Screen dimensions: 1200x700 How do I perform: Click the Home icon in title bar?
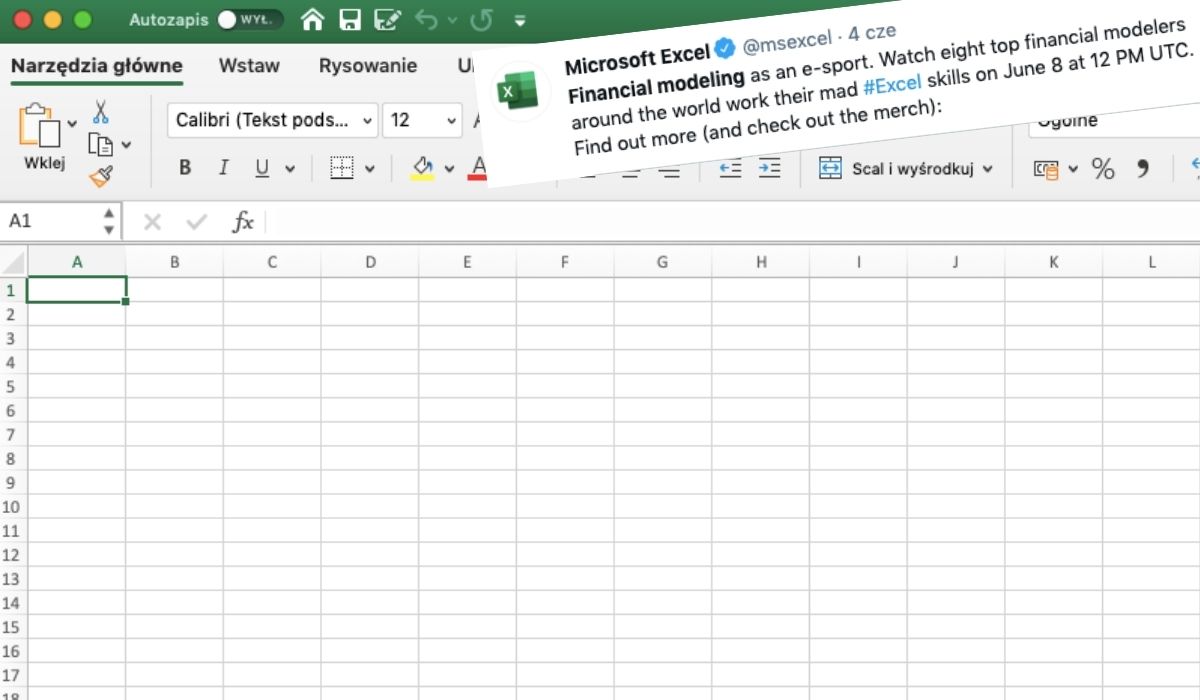pos(313,19)
